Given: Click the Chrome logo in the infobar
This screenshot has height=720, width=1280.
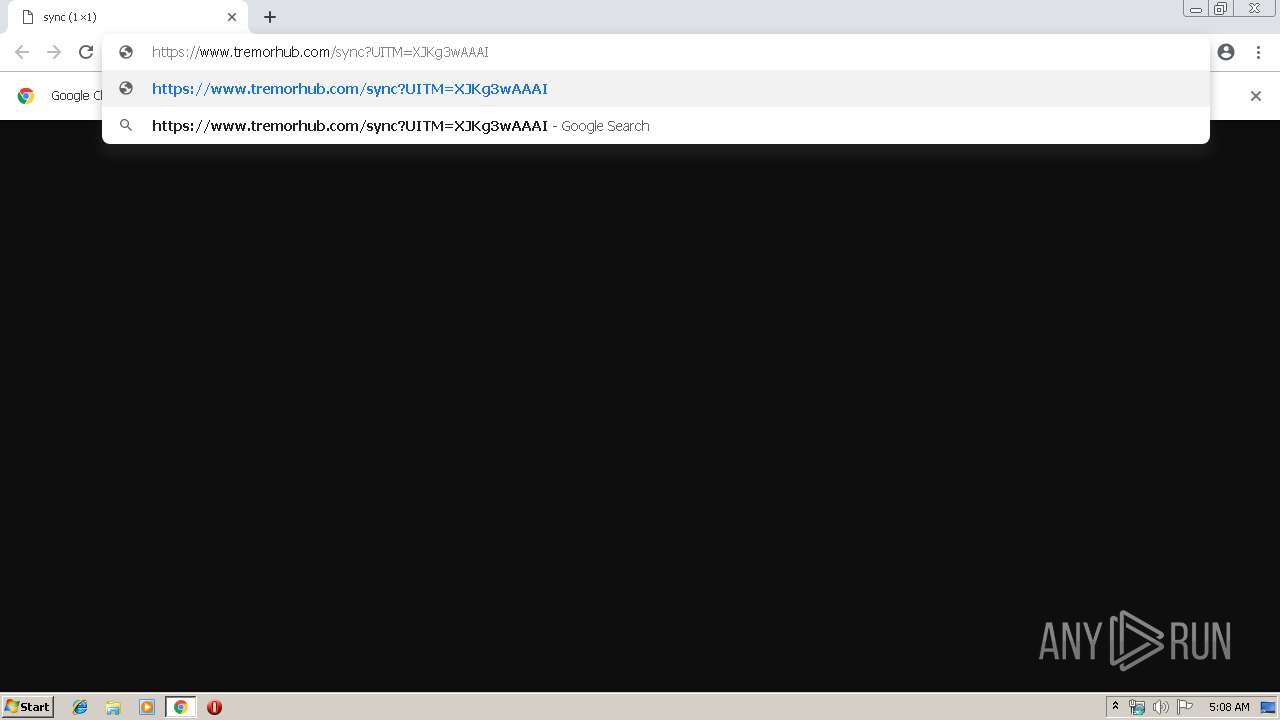Looking at the screenshot, I should click(26, 96).
